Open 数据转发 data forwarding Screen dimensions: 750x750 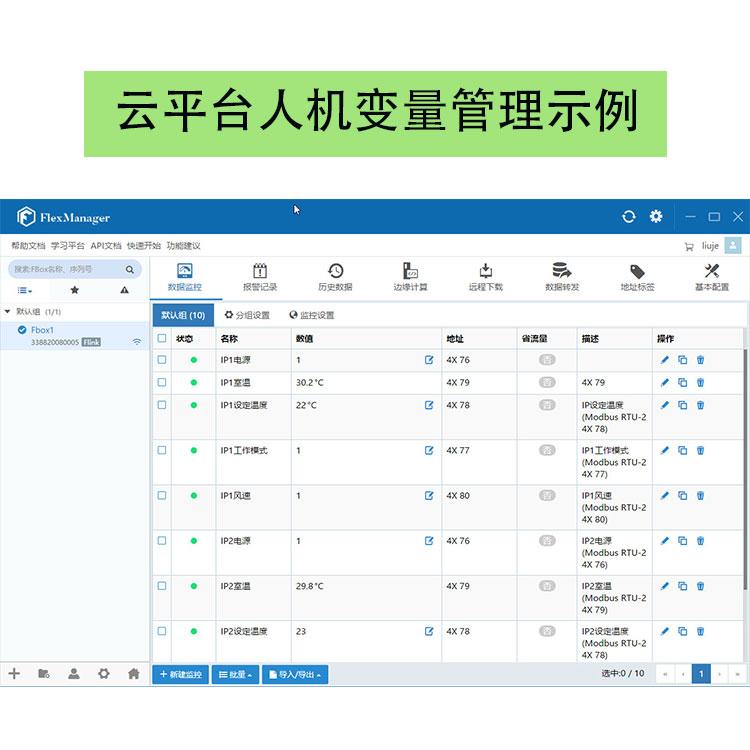coord(561,277)
